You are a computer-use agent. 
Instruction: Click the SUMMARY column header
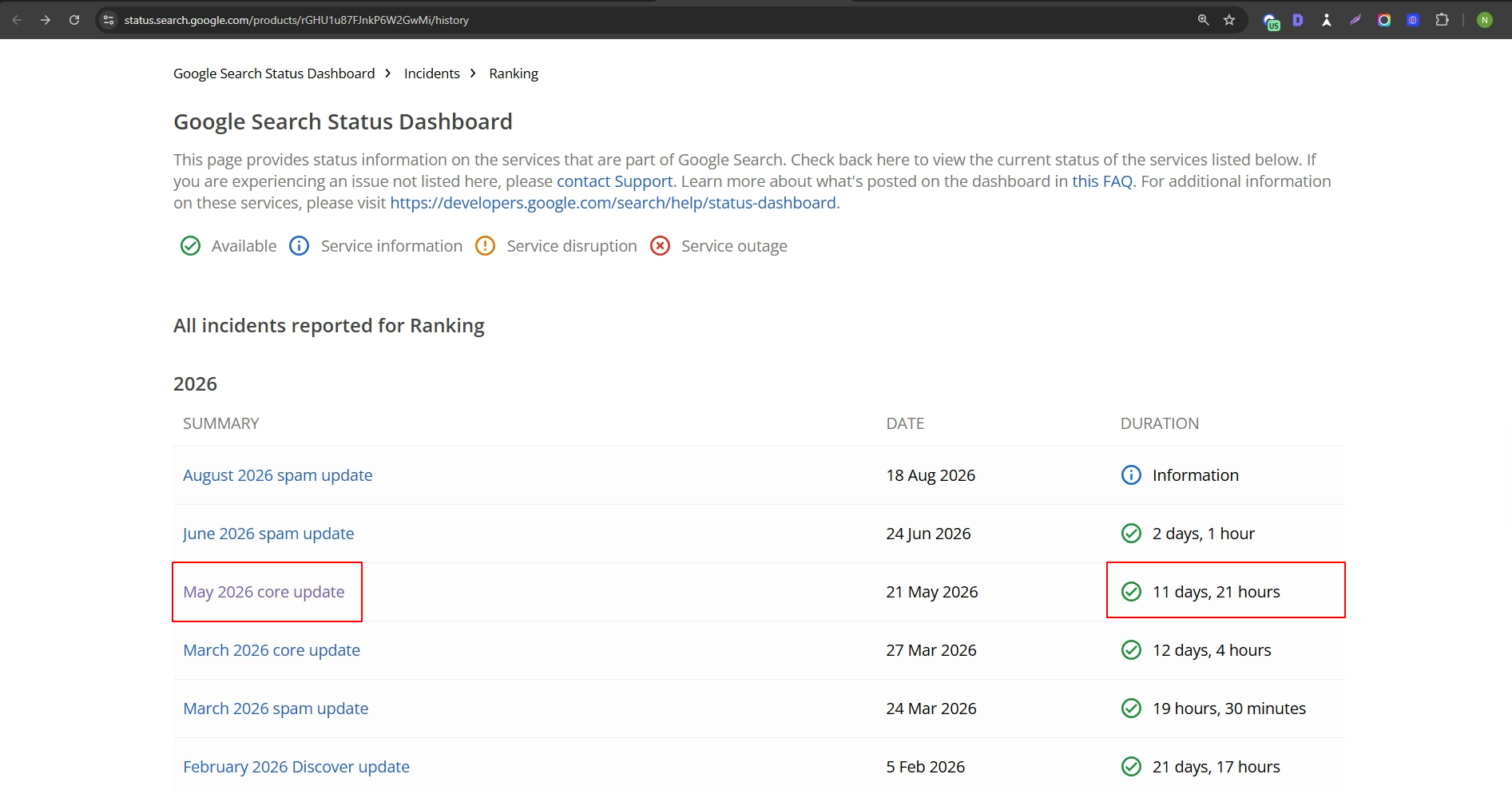[x=221, y=423]
